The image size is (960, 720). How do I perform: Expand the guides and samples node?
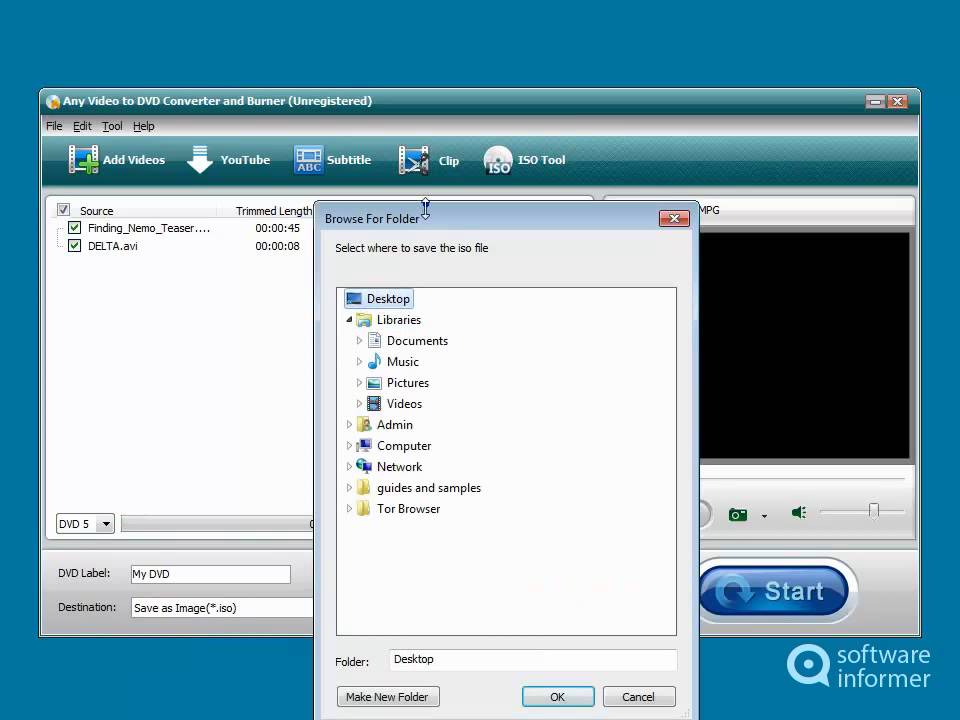(349, 487)
